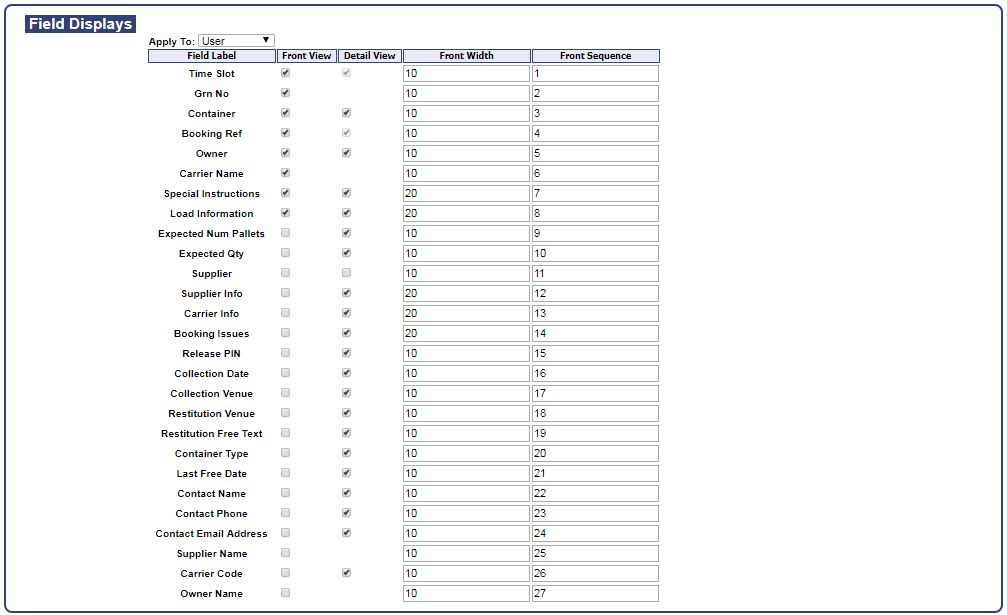Uncheck Front View for Time Slot
Viewport: 1007px width, 615px height.
(x=285, y=73)
